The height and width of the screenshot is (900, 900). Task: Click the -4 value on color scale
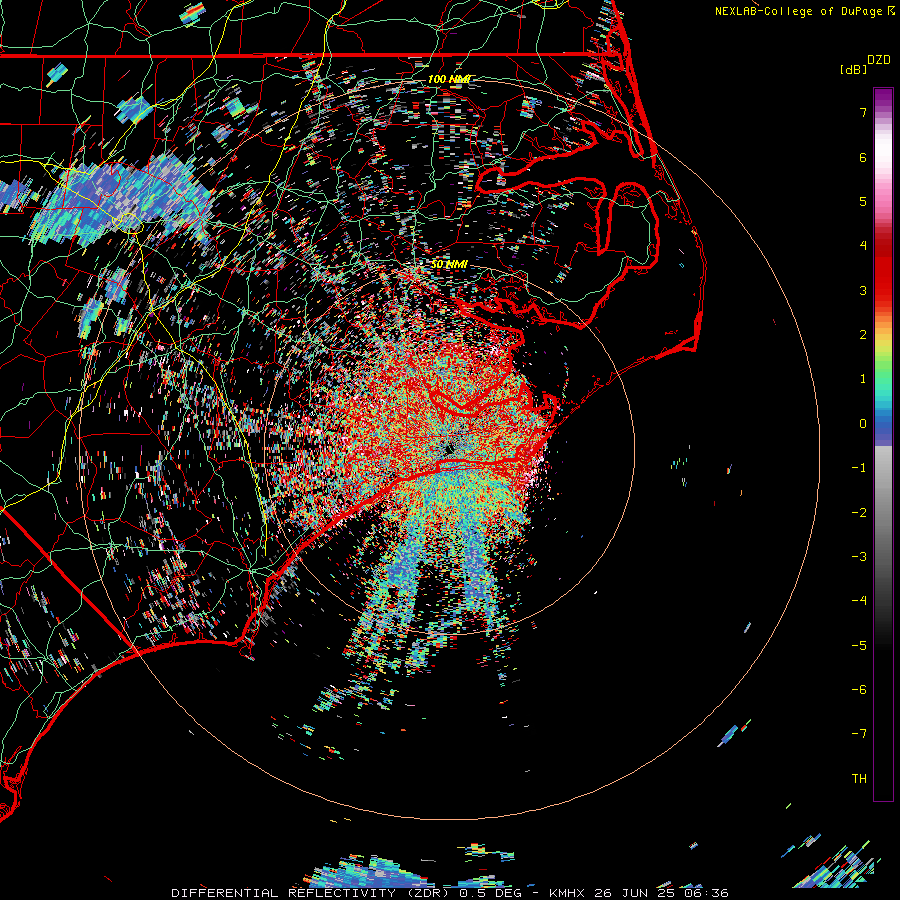coord(859,601)
